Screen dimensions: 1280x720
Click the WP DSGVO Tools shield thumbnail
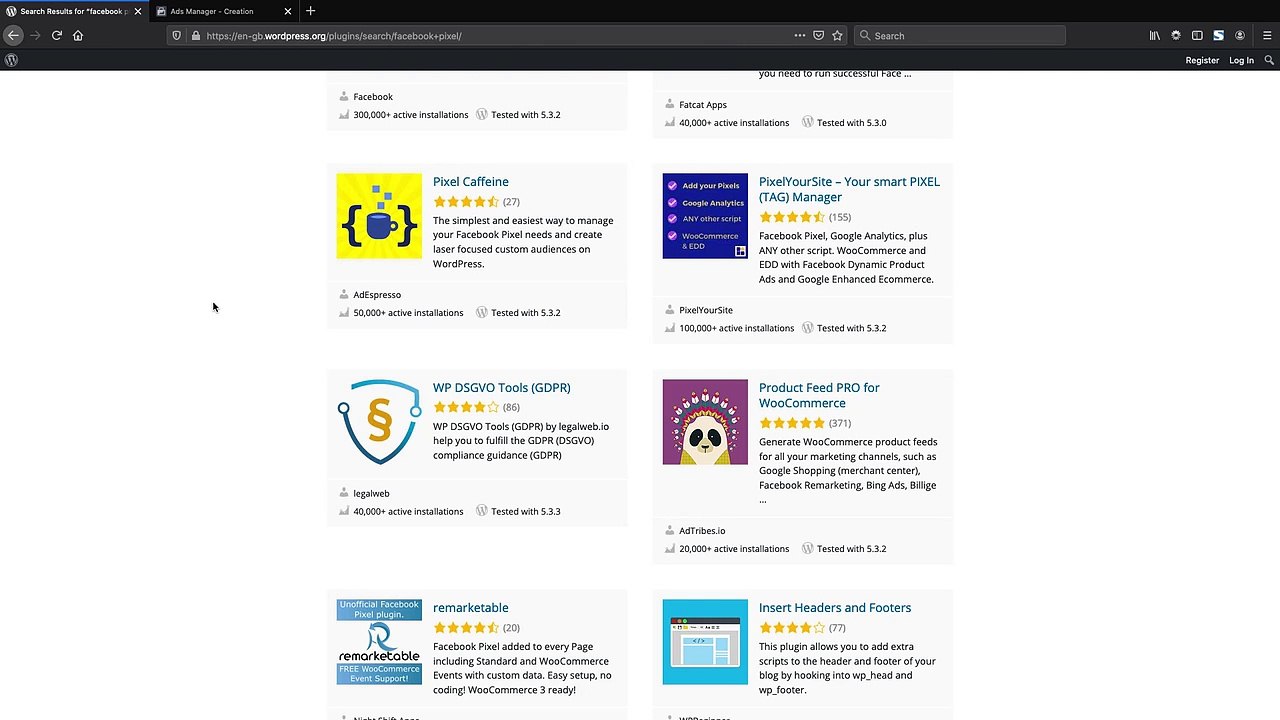tap(379, 422)
